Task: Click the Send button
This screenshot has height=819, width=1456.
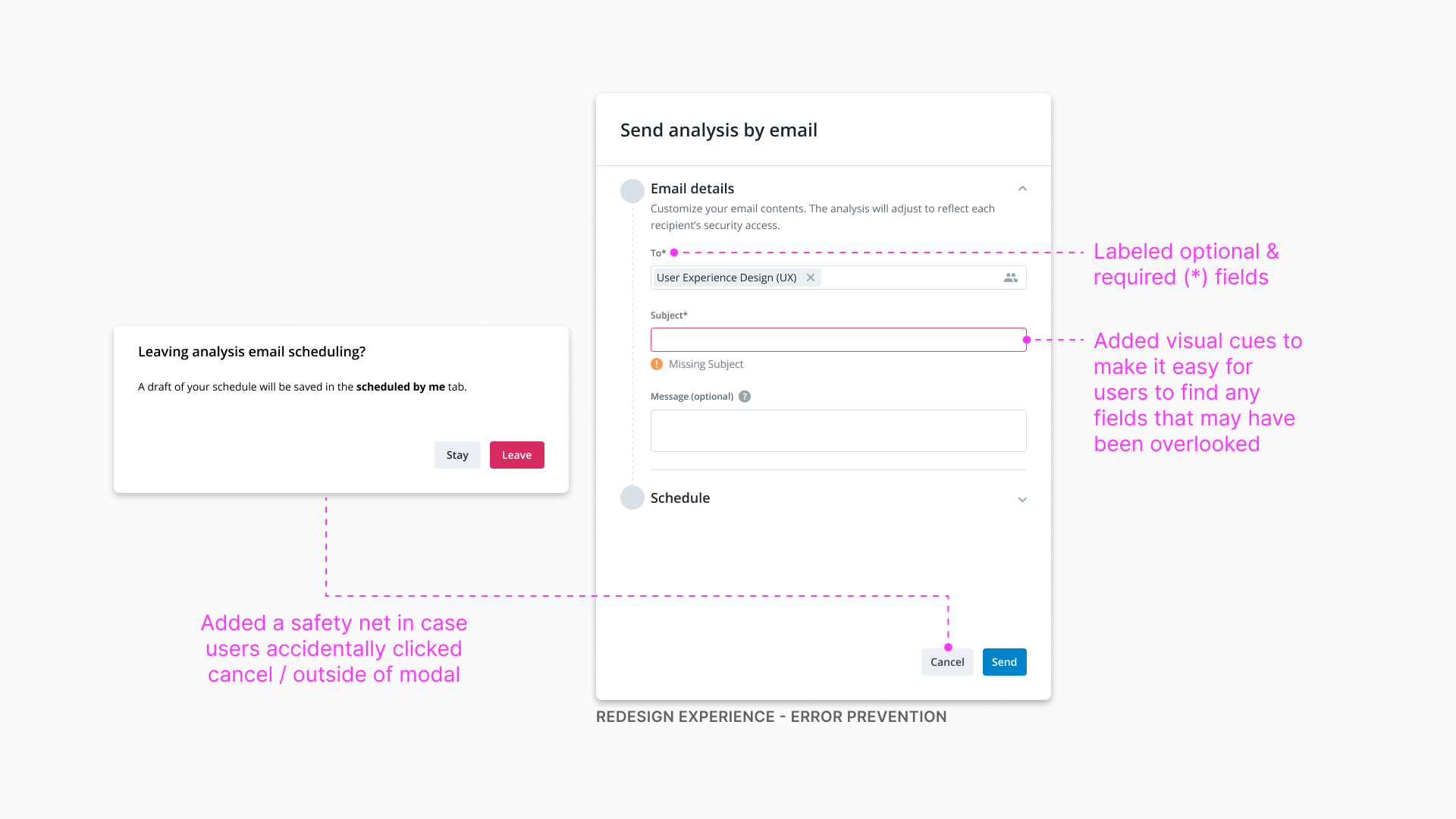Action: coord(1005,662)
